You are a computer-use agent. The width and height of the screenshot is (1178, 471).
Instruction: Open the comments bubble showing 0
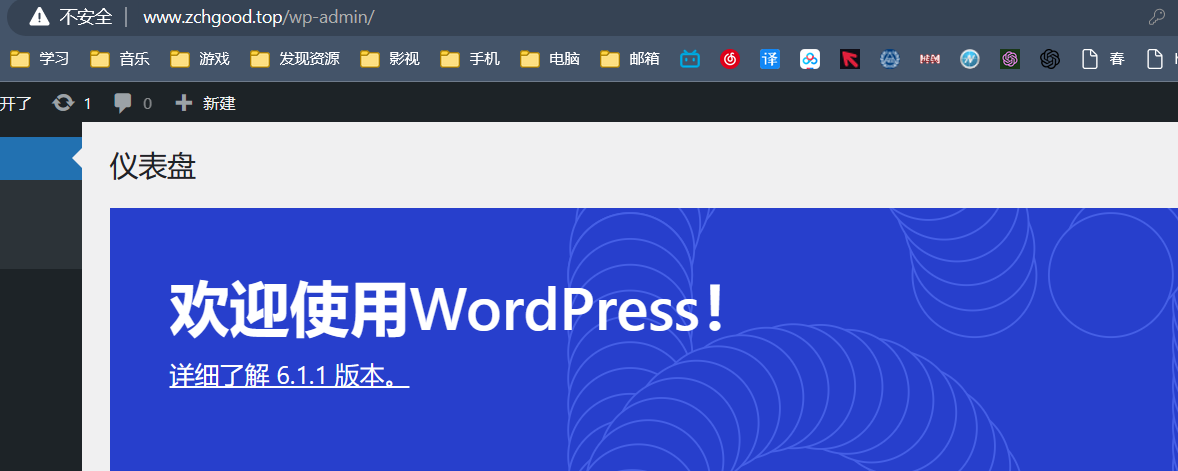pos(132,103)
